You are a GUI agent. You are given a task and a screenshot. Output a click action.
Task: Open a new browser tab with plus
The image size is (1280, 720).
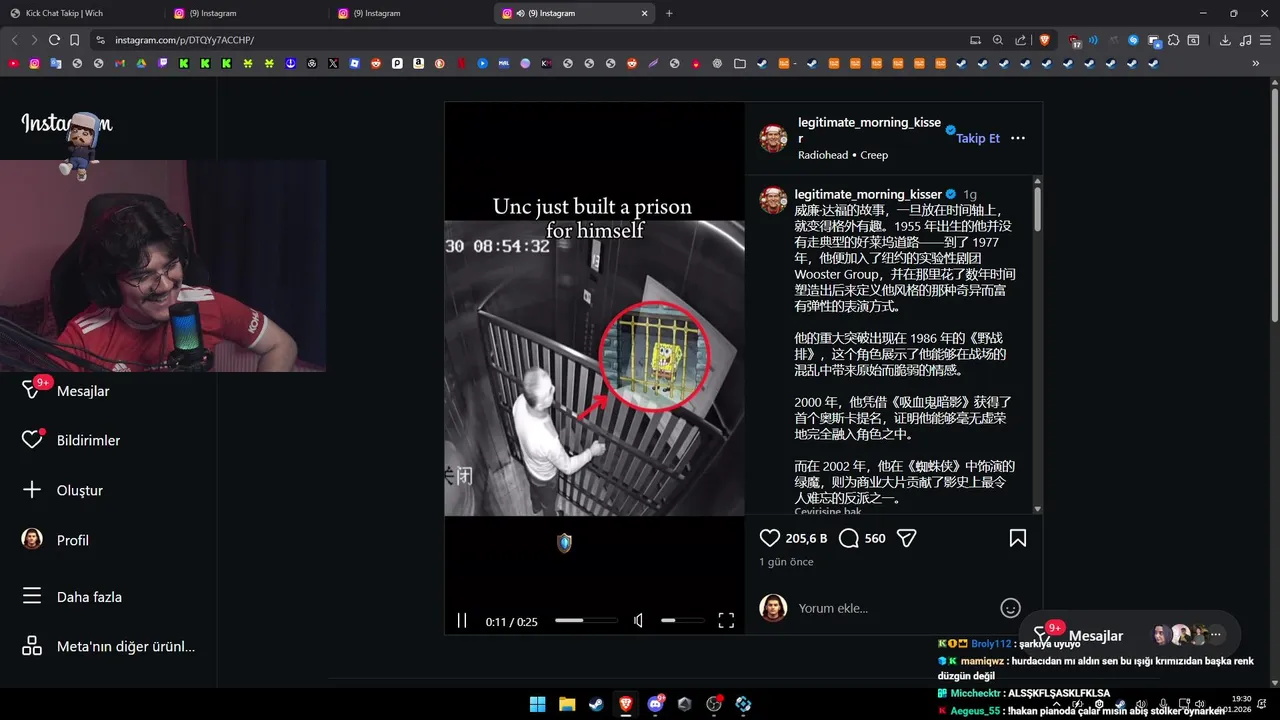point(669,13)
